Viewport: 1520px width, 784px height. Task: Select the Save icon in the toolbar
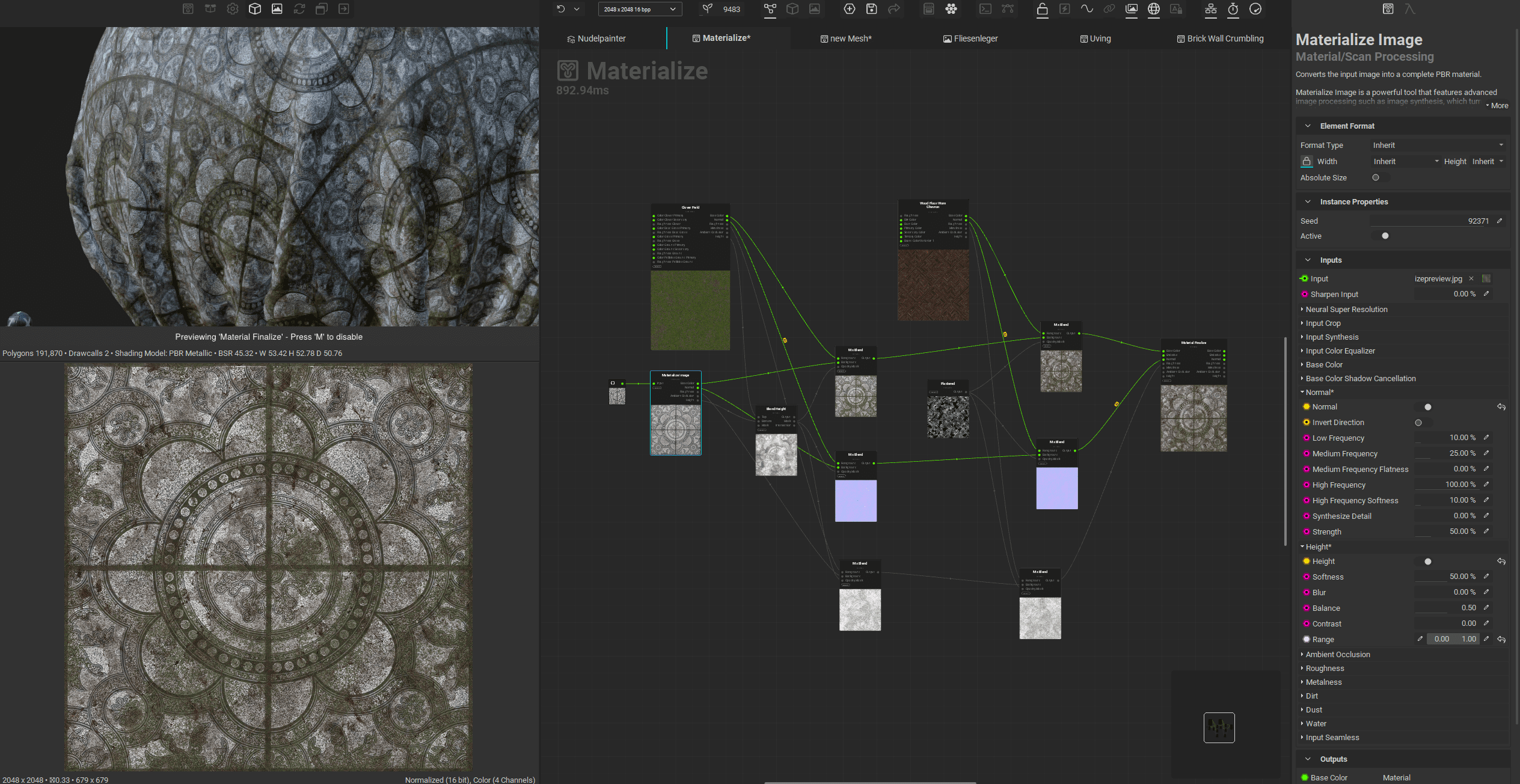pyautogui.click(x=872, y=9)
